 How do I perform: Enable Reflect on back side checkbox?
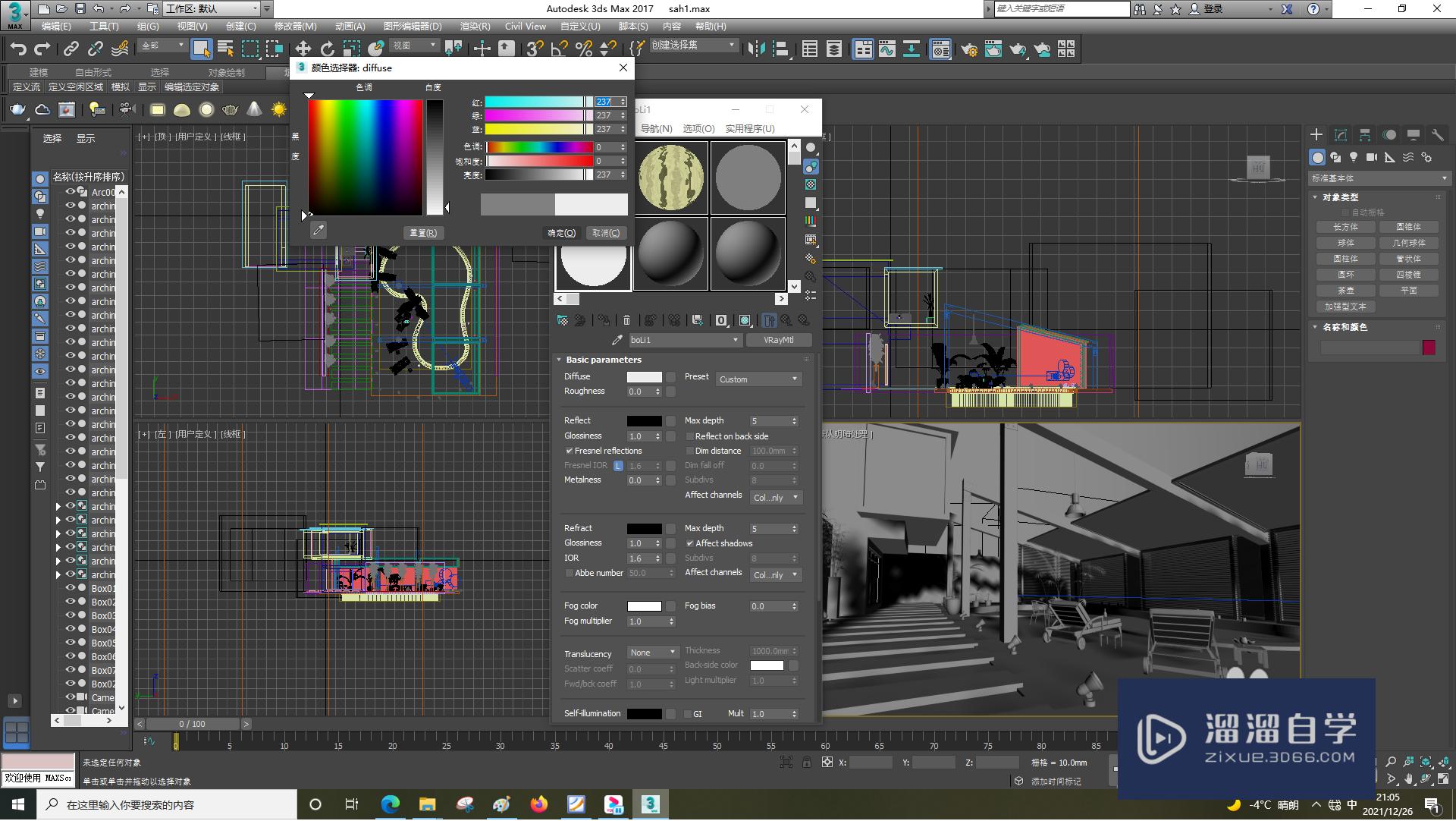[688, 436]
